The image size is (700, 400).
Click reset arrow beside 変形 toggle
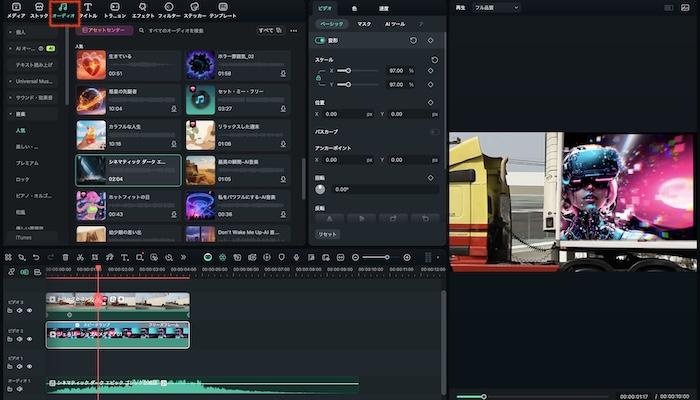414,41
